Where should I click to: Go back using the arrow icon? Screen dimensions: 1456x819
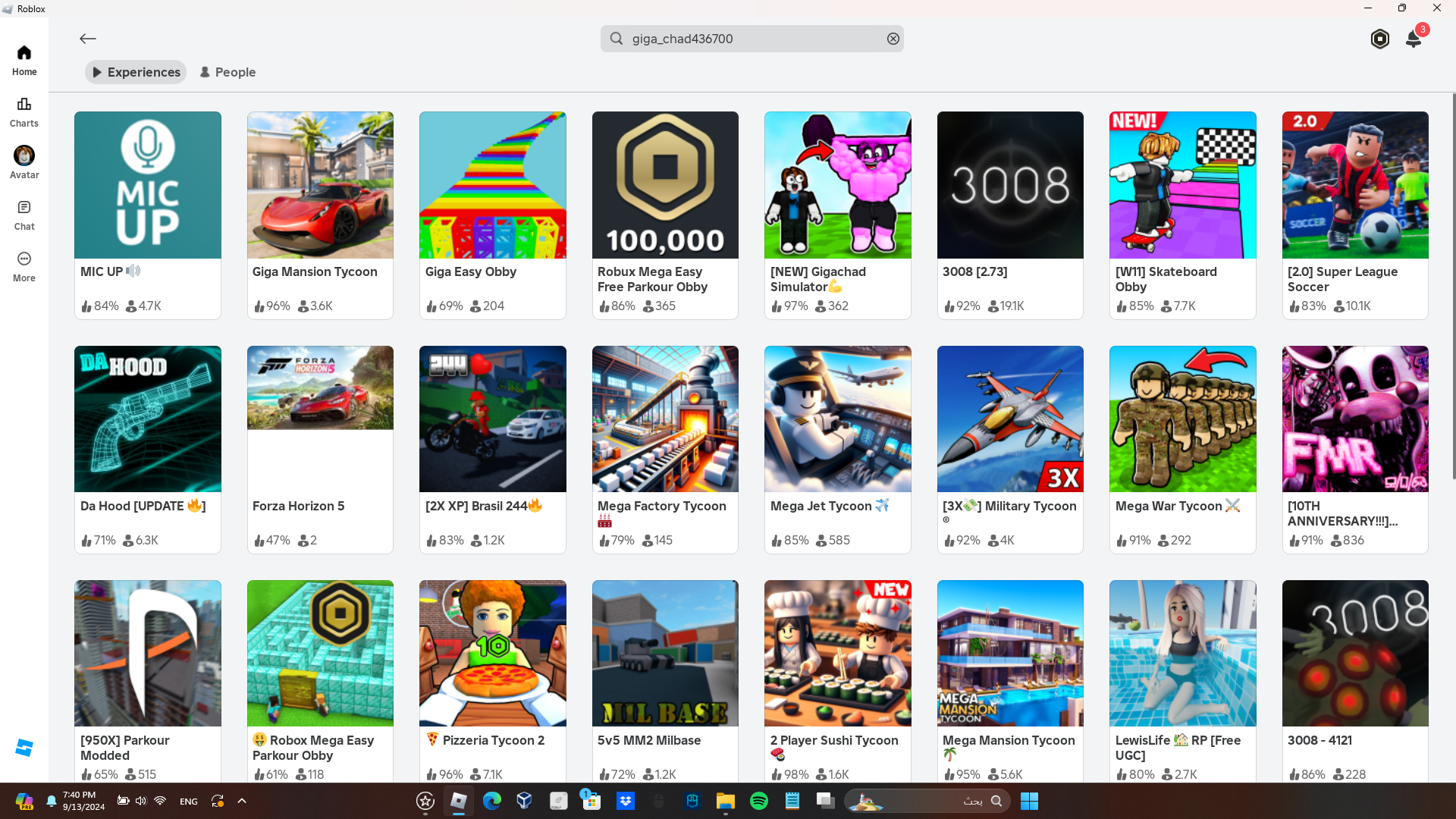(88, 39)
